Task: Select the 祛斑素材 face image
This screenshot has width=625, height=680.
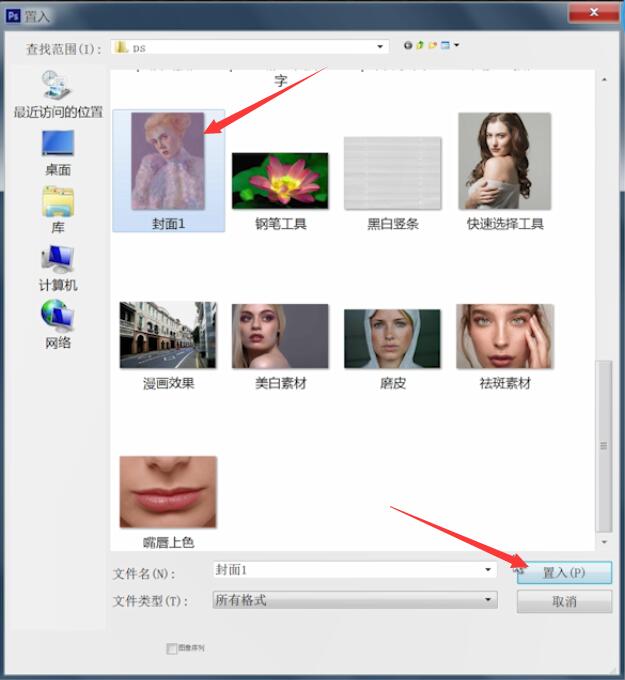Action: (x=505, y=336)
